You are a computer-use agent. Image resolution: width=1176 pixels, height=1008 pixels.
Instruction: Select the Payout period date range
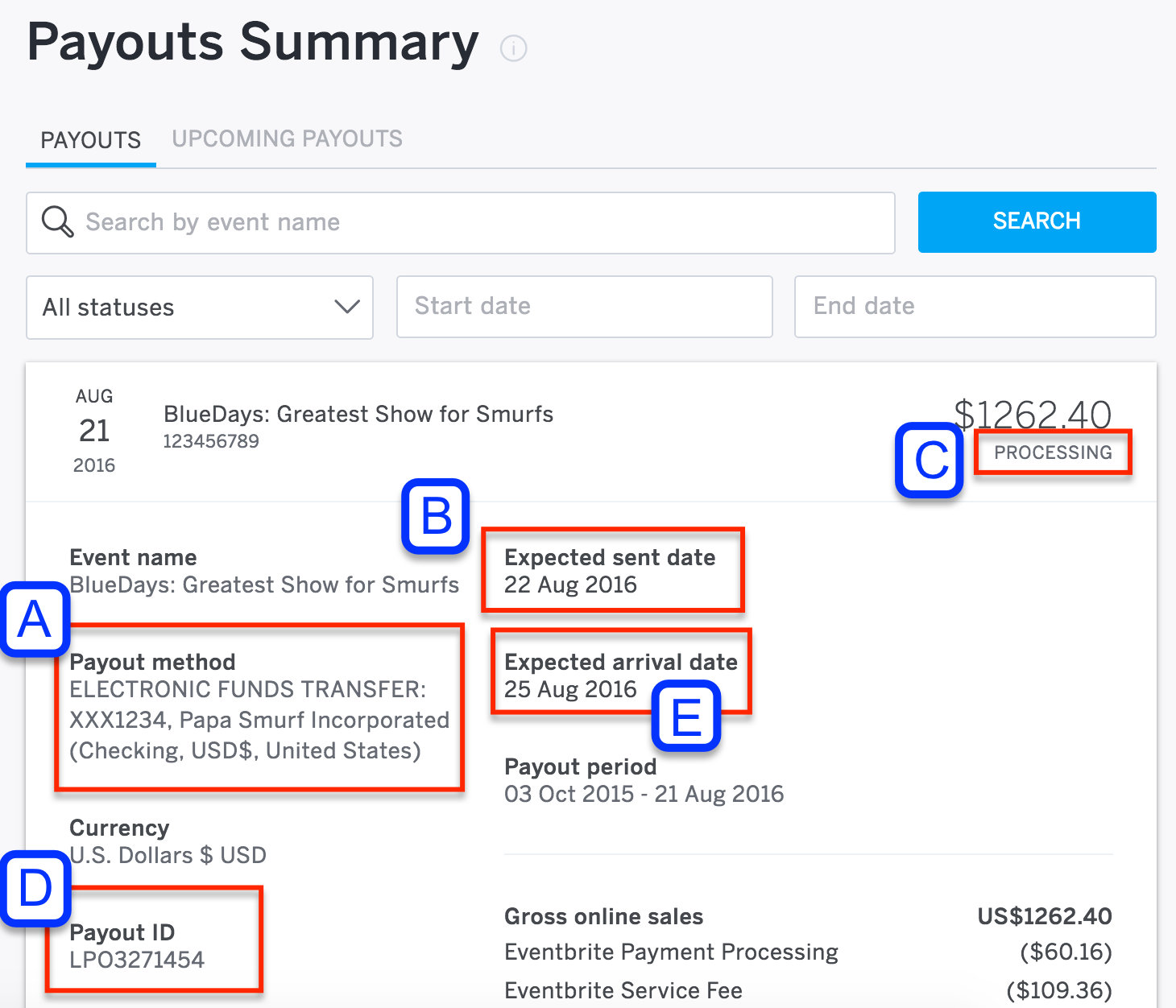coord(644,794)
